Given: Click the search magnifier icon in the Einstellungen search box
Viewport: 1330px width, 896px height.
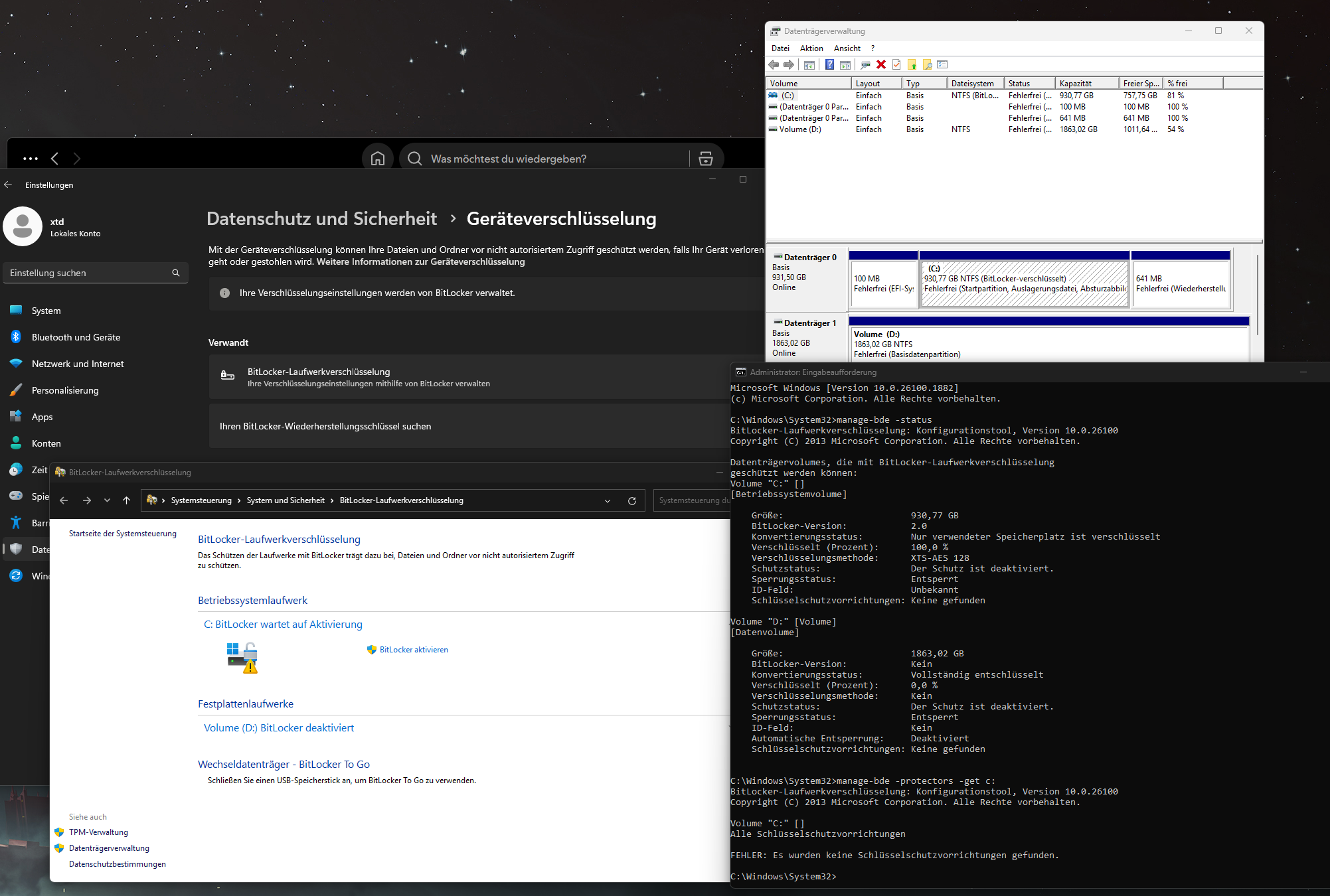Looking at the screenshot, I should click(176, 273).
